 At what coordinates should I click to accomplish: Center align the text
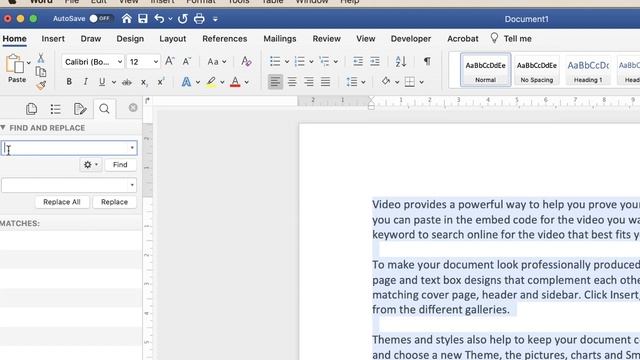pos(292,82)
